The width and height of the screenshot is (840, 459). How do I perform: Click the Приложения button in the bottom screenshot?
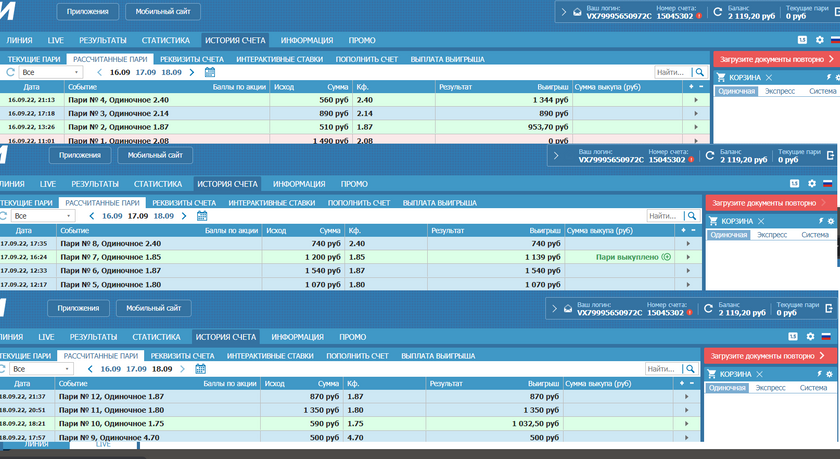78,308
